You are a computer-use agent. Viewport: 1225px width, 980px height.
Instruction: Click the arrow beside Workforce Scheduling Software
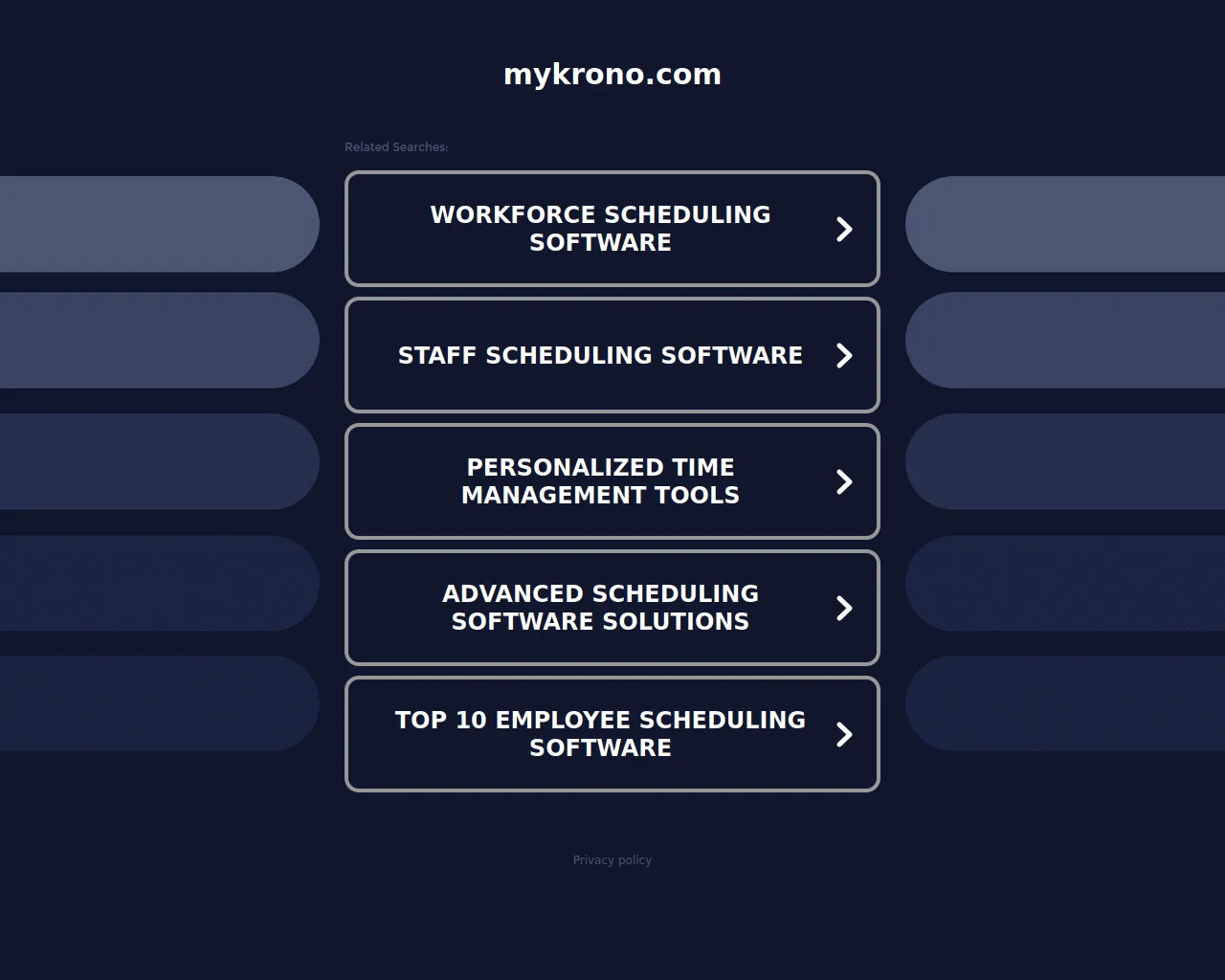[844, 229]
